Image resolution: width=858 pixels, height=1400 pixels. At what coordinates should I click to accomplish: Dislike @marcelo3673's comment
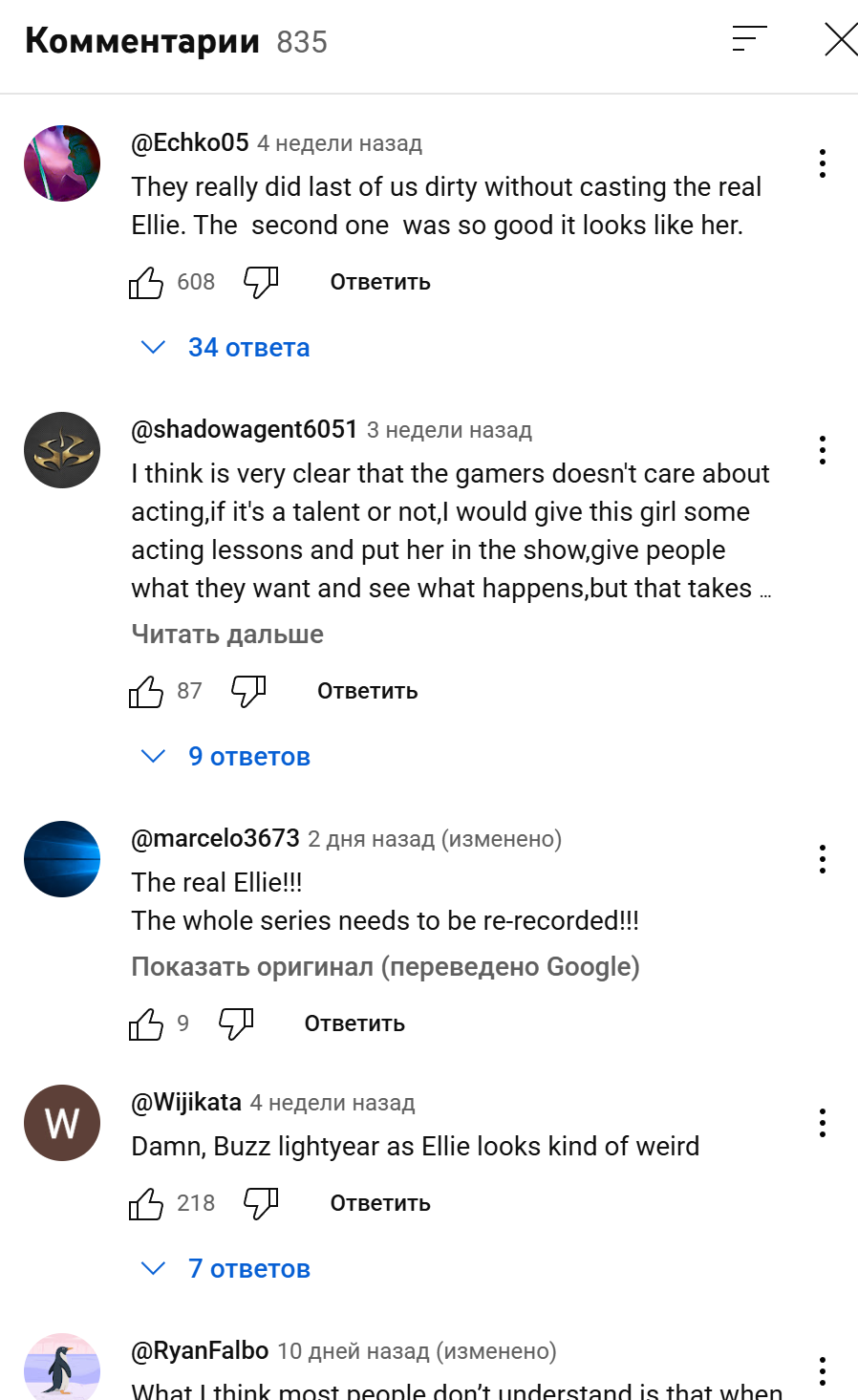click(x=236, y=1023)
